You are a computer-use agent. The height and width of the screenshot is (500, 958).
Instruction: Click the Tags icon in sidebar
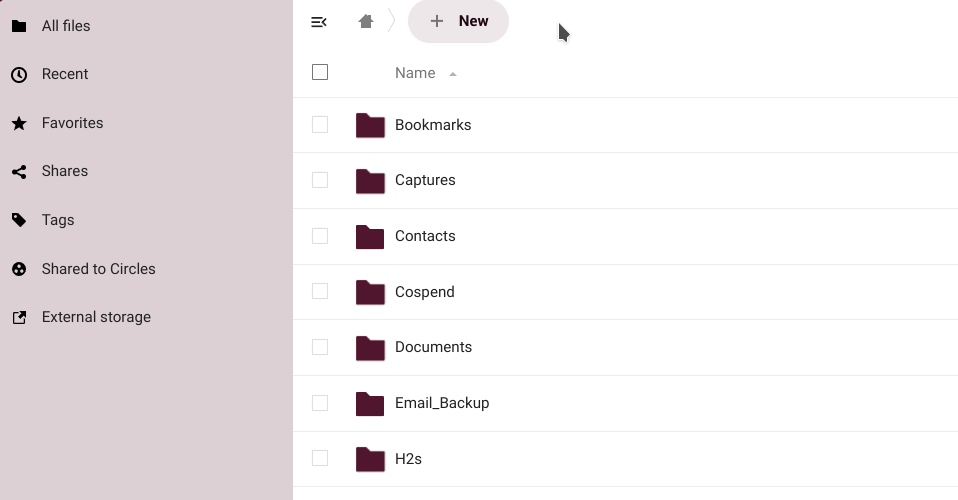pyautogui.click(x=19, y=220)
